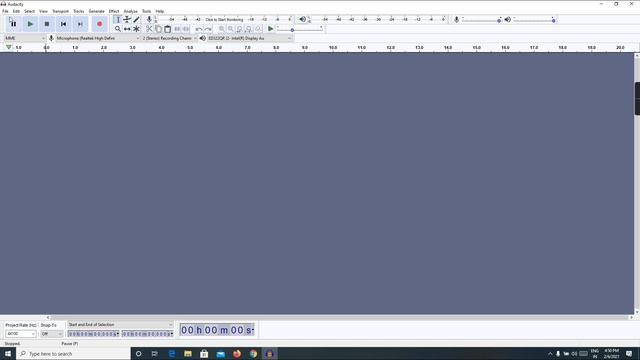Click the Zoom Out icon

[x=231, y=29]
